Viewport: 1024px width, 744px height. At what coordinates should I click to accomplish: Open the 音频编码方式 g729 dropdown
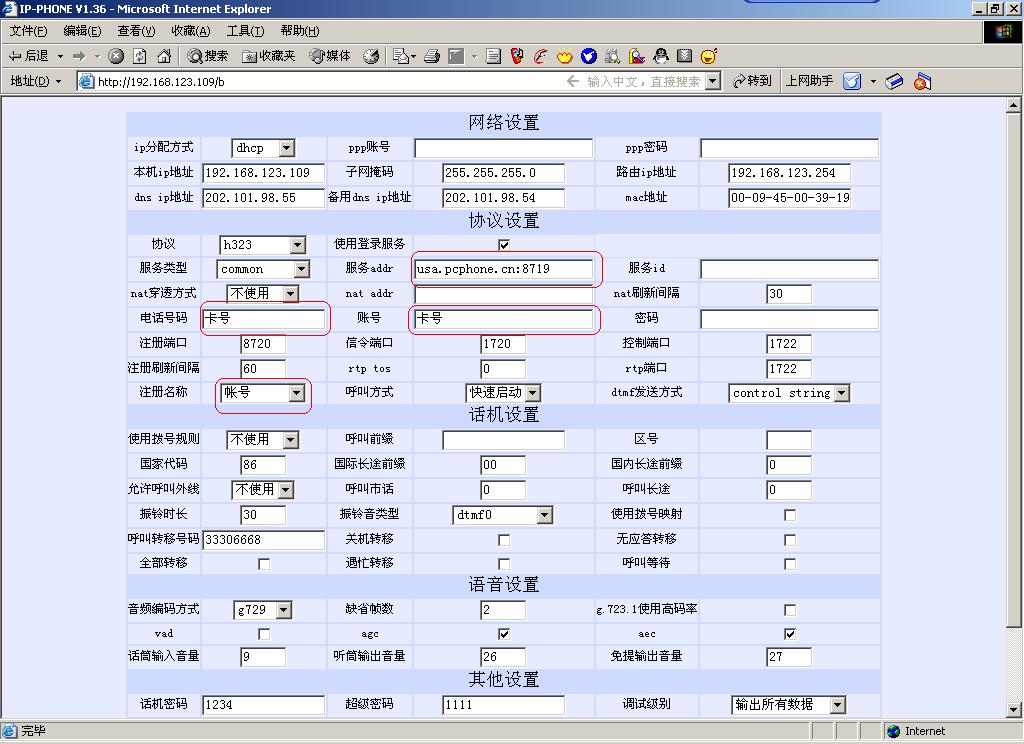263,610
